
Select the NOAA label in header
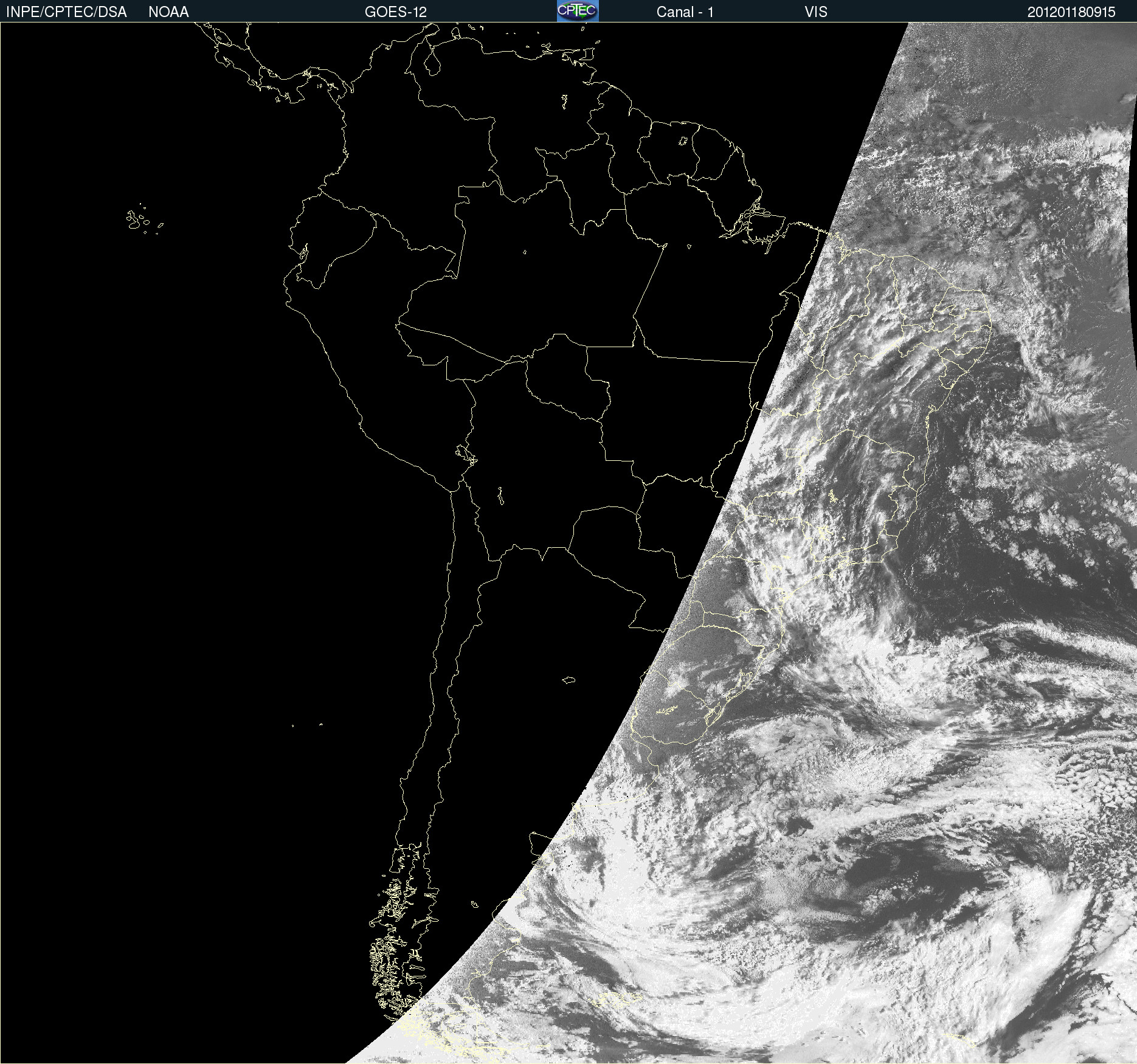tap(168, 12)
